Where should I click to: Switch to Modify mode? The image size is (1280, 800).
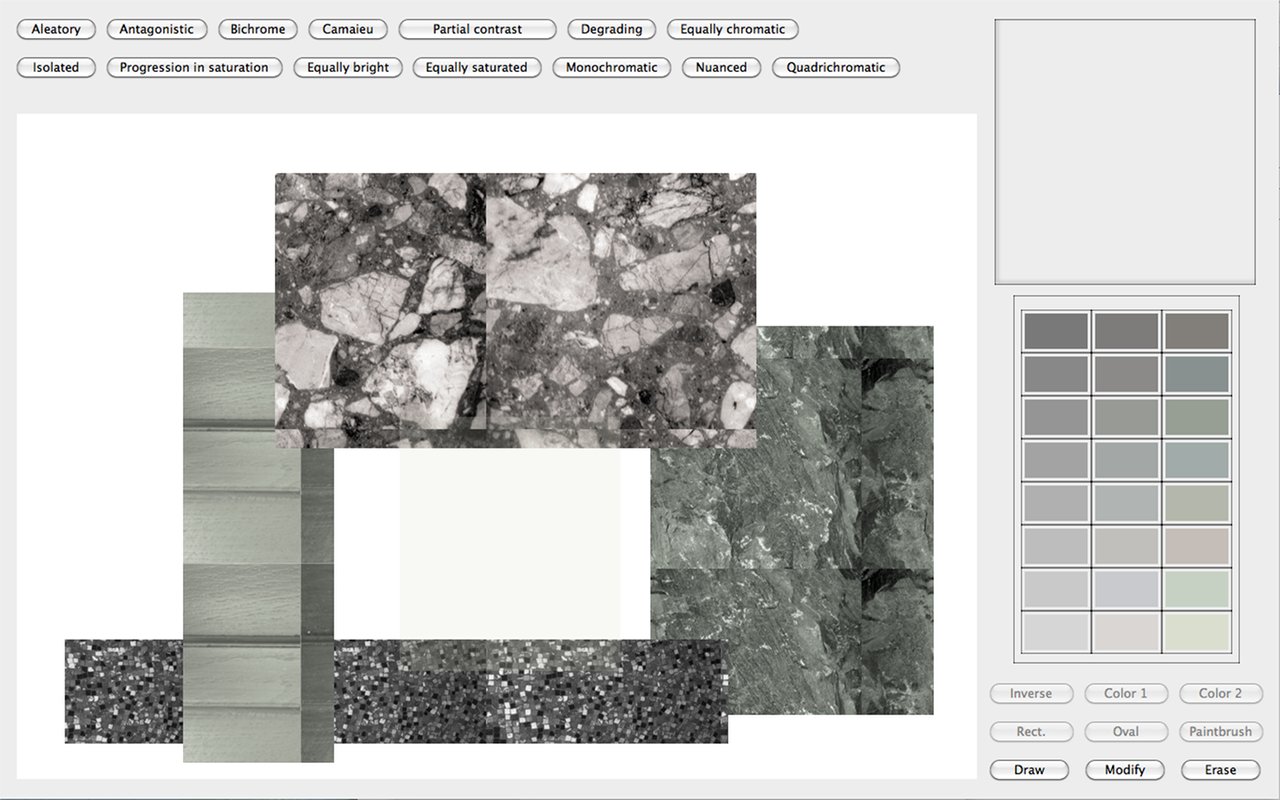1125,769
